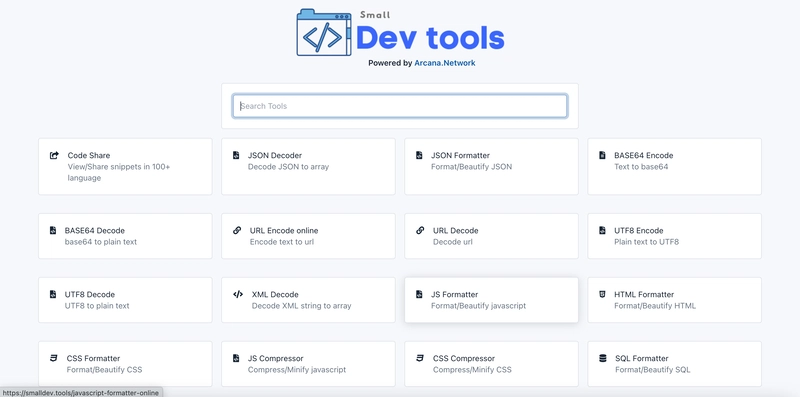Image resolution: width=800 pixels, height=397 pixels.
Task: Click the JS Formatter file icon
Action: [x=419, y=294]
